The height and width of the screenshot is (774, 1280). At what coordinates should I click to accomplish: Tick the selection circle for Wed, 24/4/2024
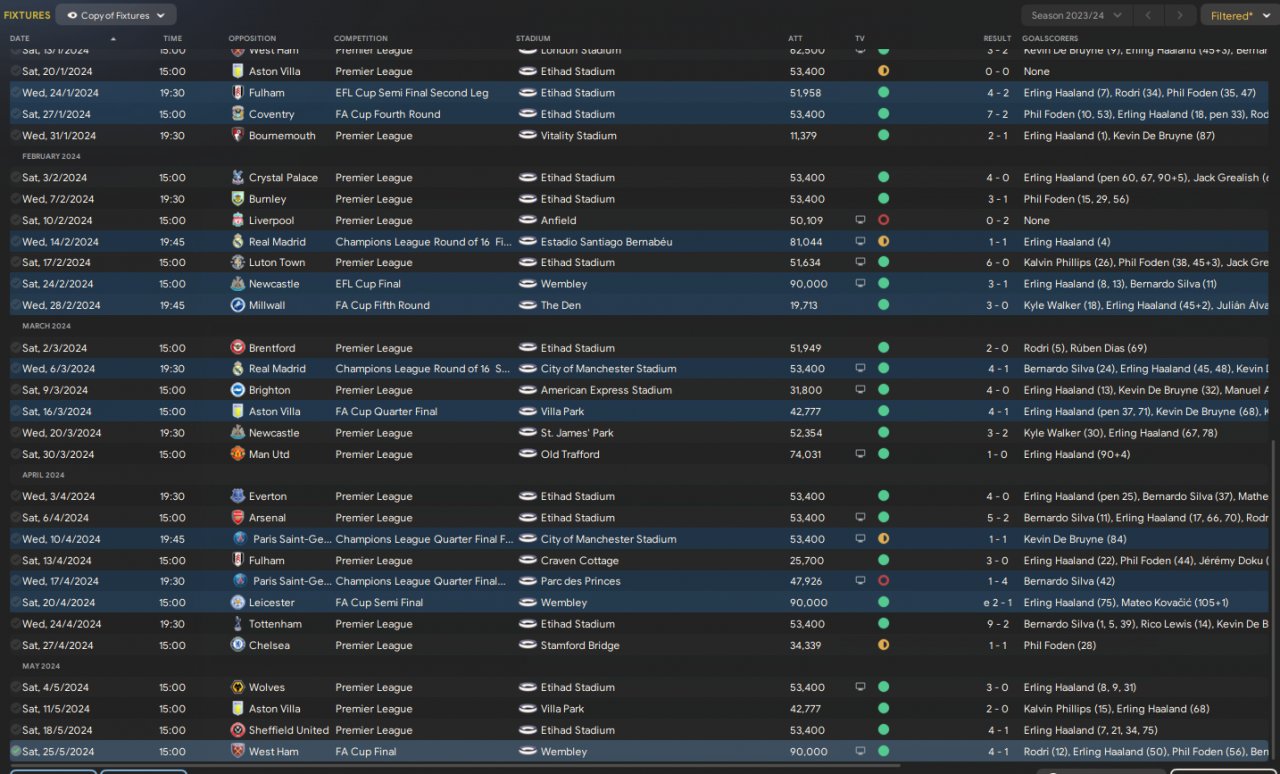(15, 624)
